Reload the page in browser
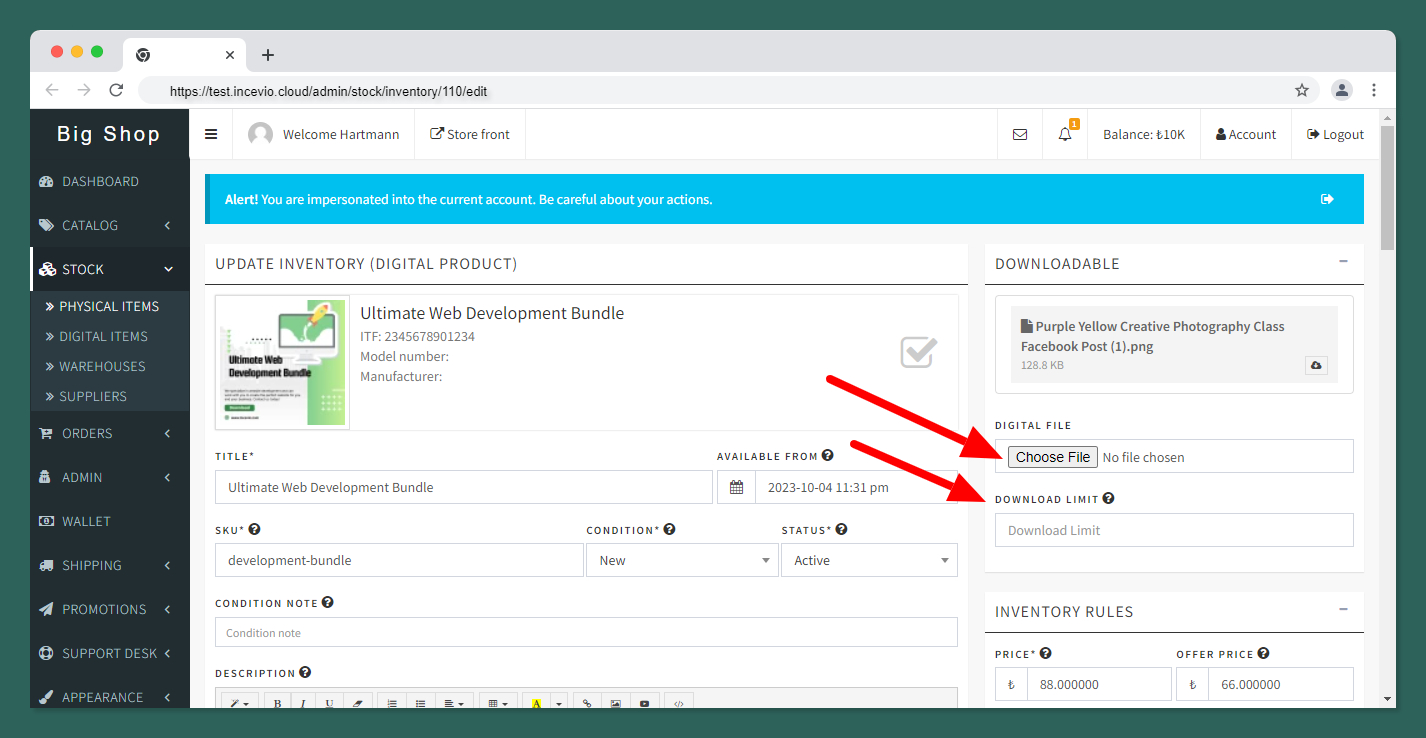 coord(116,90)
